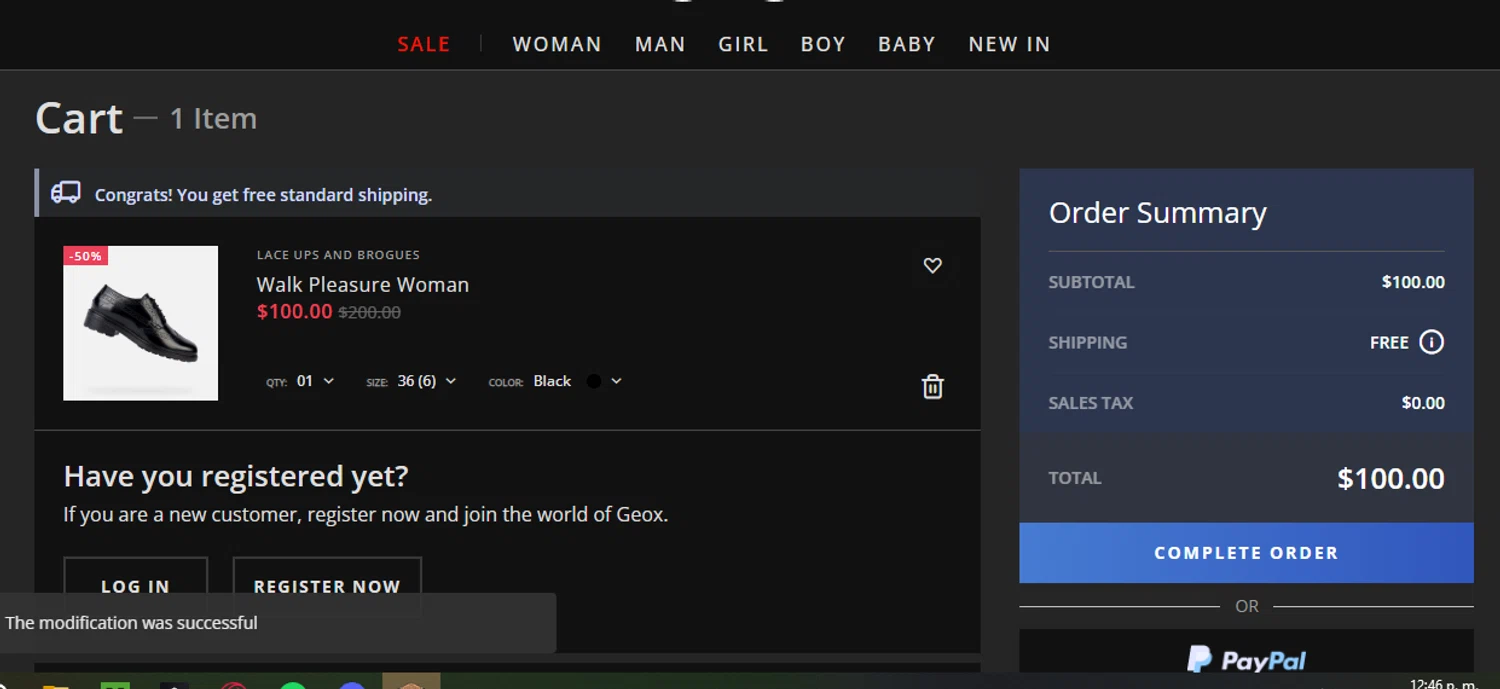Open the MAN category

pyautogui.click(x=660, y=44)
